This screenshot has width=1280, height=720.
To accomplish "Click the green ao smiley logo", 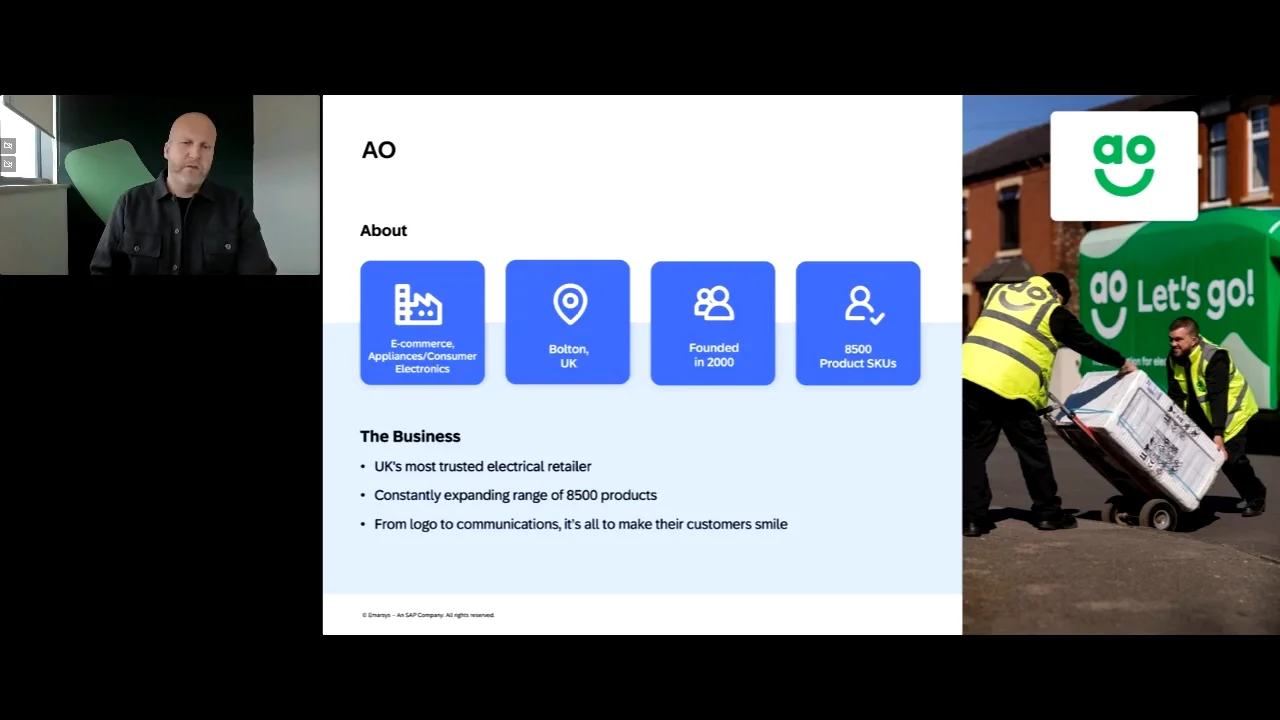I will pos(1124,166).
